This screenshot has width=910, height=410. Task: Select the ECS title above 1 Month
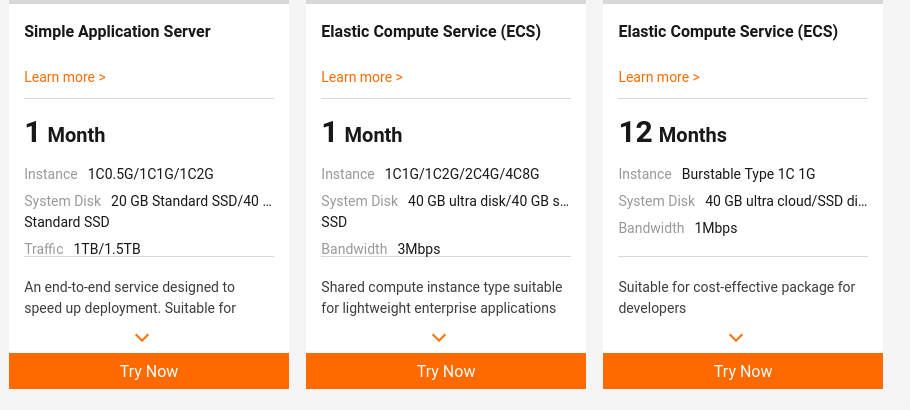pyautogui.click(x=431, y=32)
